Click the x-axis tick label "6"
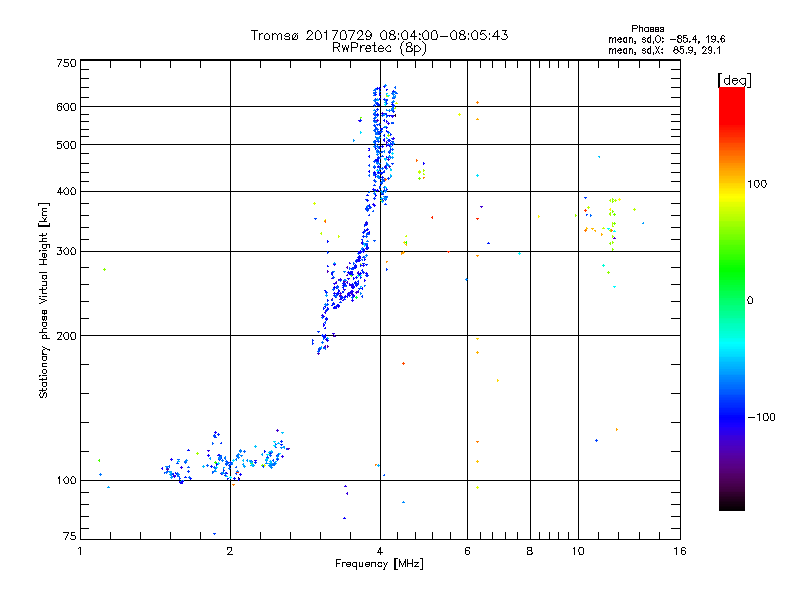The image size is (800, 600). click(467, 551)
